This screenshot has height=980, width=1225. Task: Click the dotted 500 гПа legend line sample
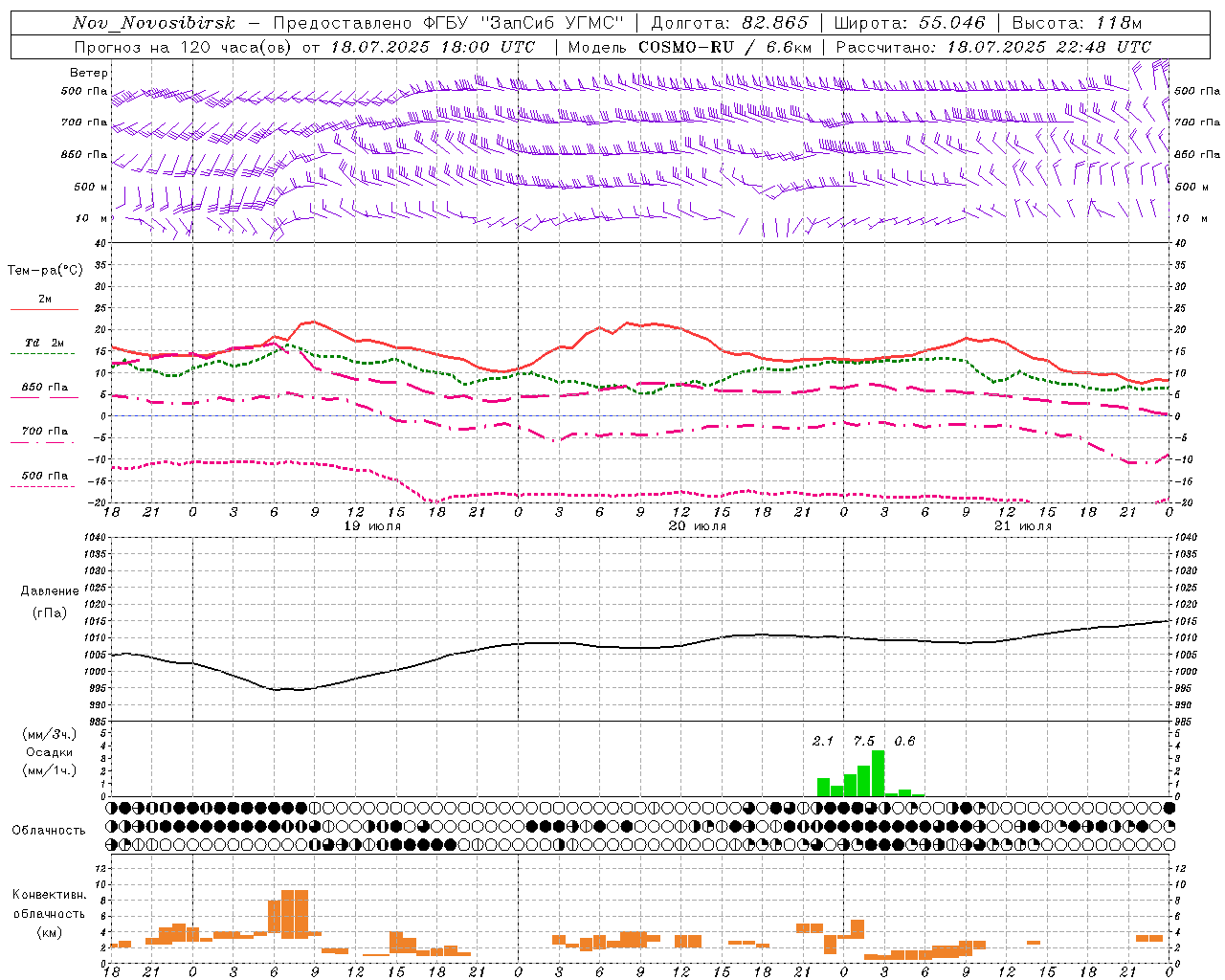(42, 487)
